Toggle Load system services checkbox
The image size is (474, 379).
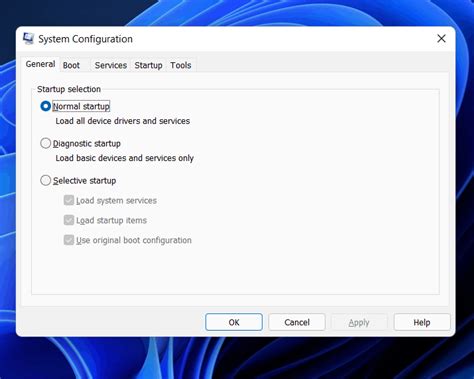(x=69, y=200)
